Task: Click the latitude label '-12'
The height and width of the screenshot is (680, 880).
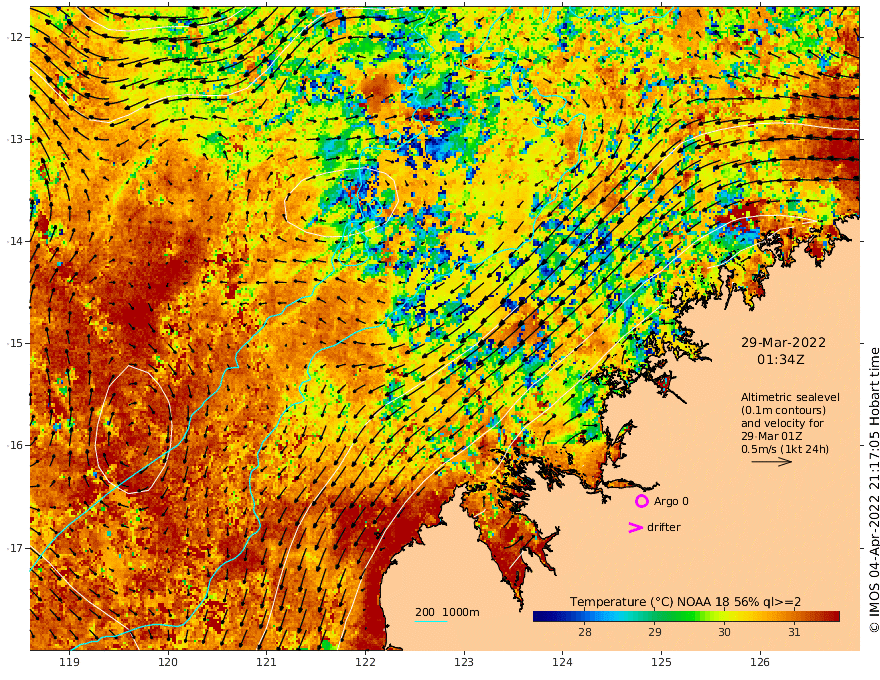Action: point(15,37)
